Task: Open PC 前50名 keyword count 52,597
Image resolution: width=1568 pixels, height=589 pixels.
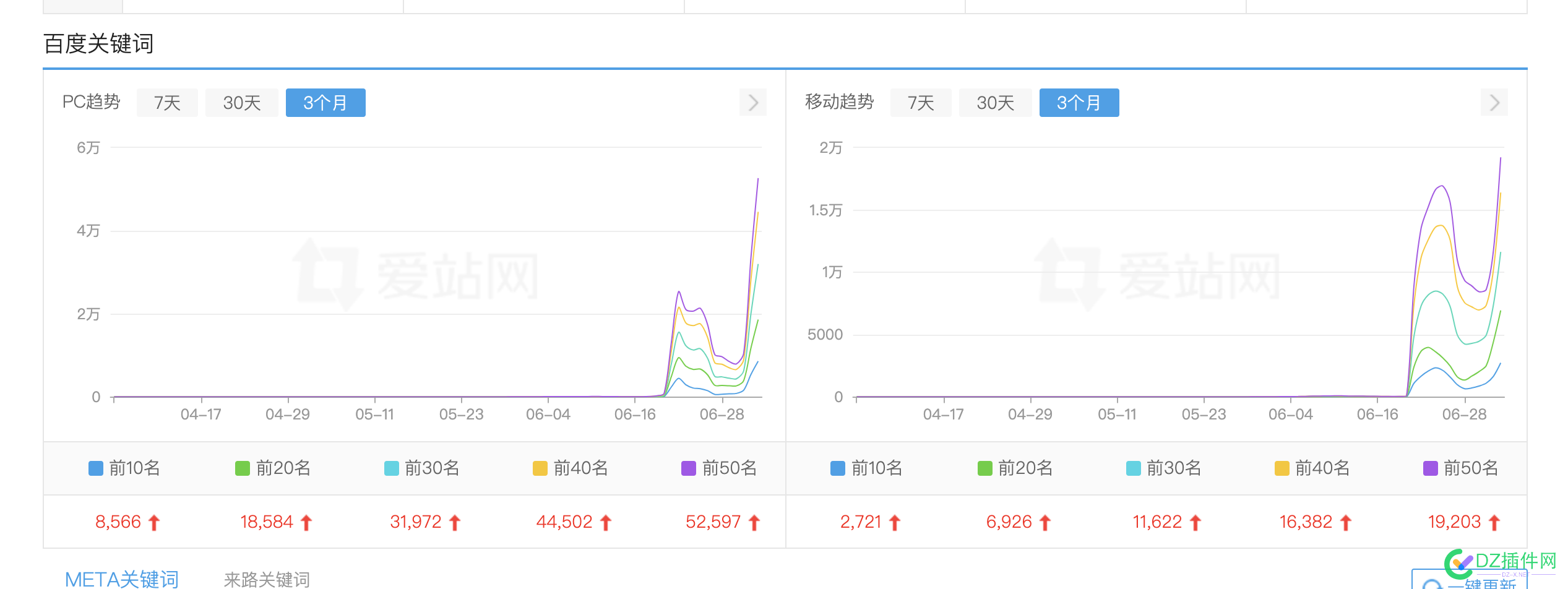Action: [x=713, y=522]
